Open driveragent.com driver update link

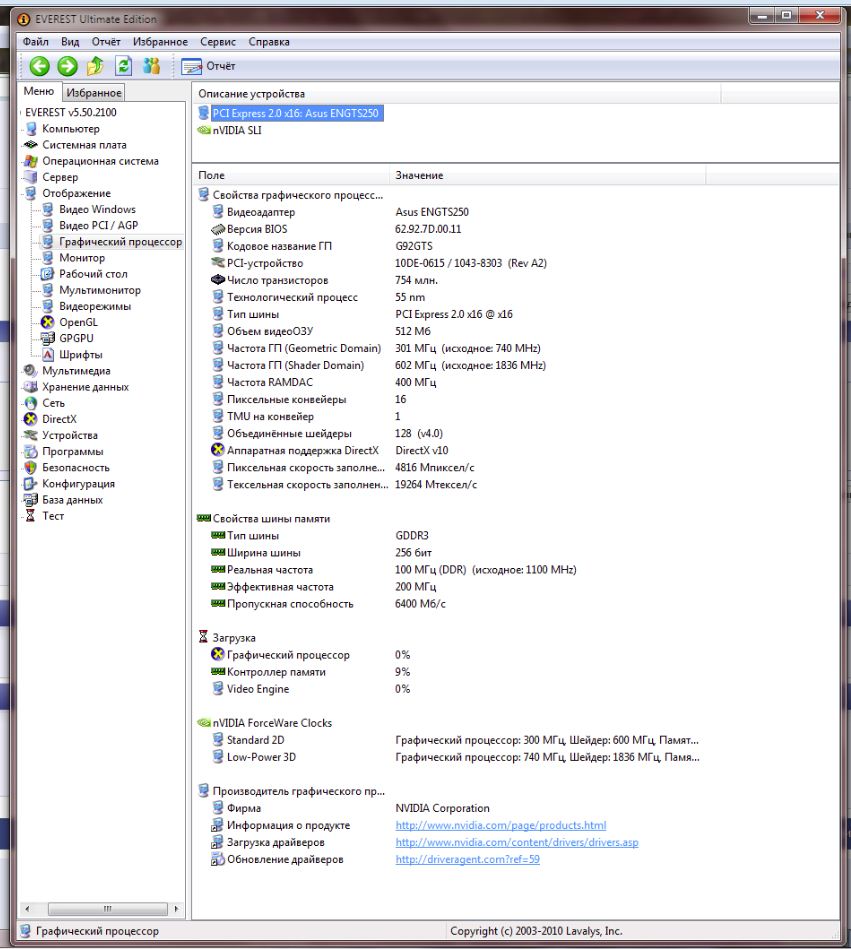[467, 859]
